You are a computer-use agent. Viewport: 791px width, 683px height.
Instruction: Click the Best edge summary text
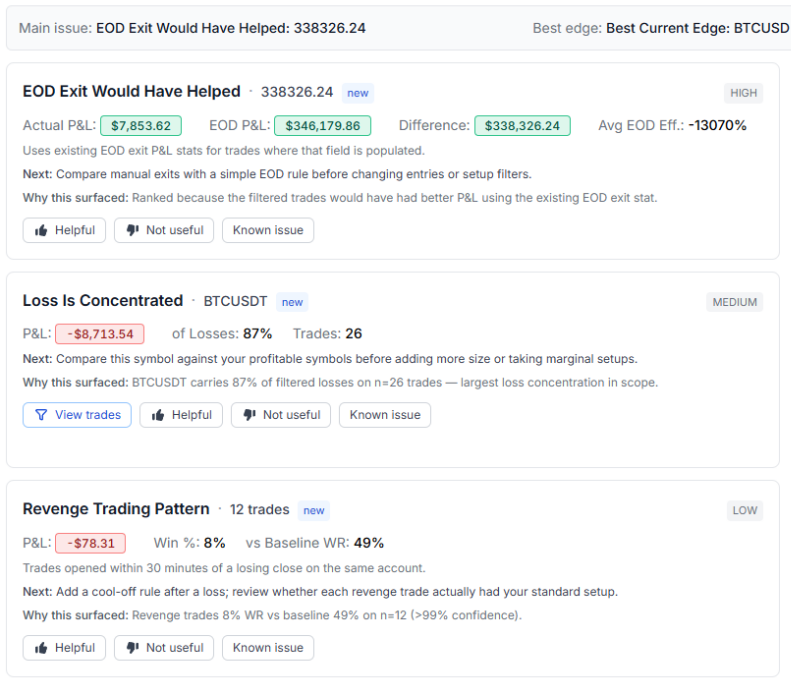661,28
